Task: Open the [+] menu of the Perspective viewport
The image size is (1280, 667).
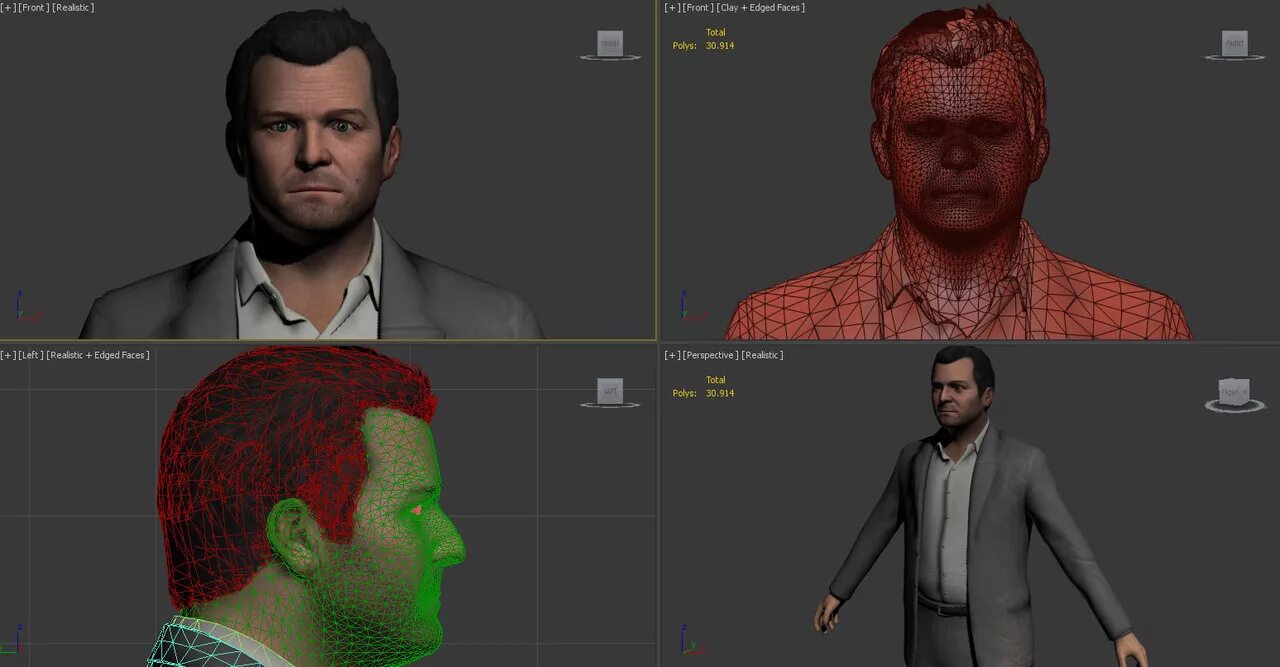Action: [672, 355]
